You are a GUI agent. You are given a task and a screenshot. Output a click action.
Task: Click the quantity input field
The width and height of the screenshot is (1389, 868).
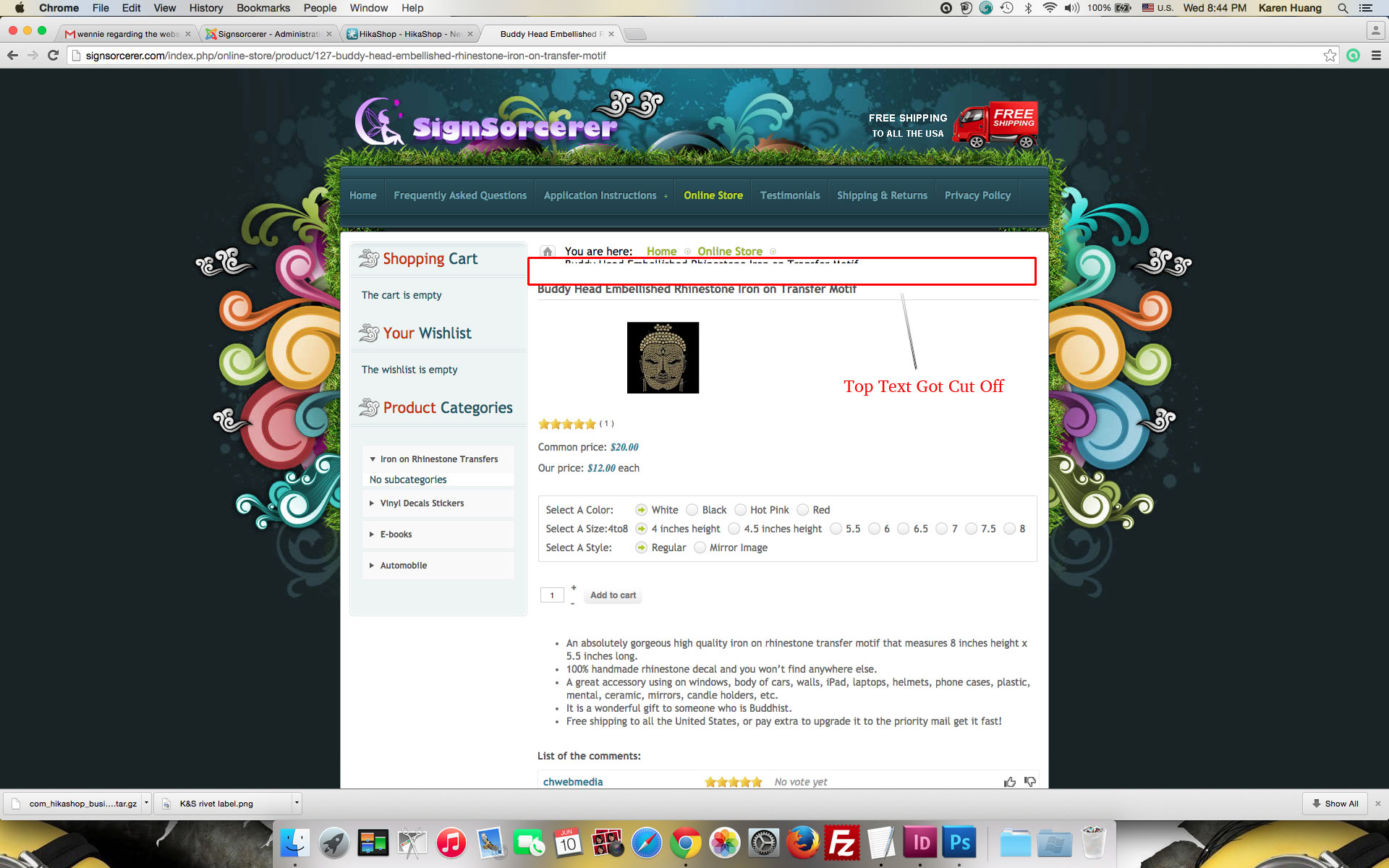[552, 595]
